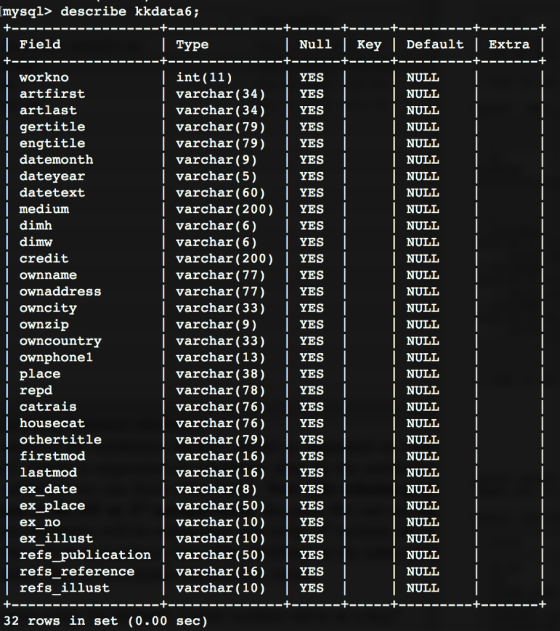The height and width of the screenshot is (631, 560).
Task: Click the 'ex_illust' field name
Action: 56,539
